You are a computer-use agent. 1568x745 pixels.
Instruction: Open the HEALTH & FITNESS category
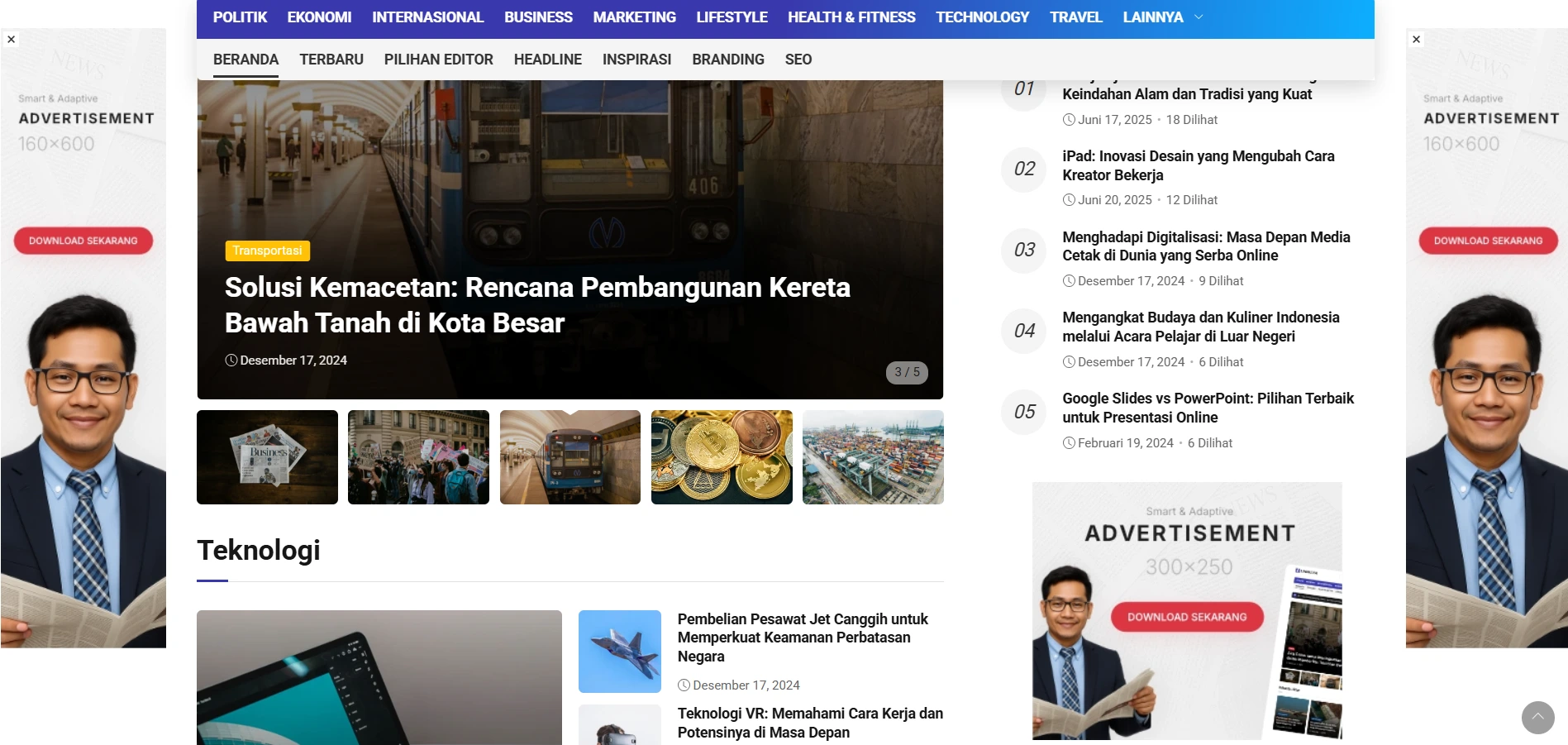pos(851,17)
